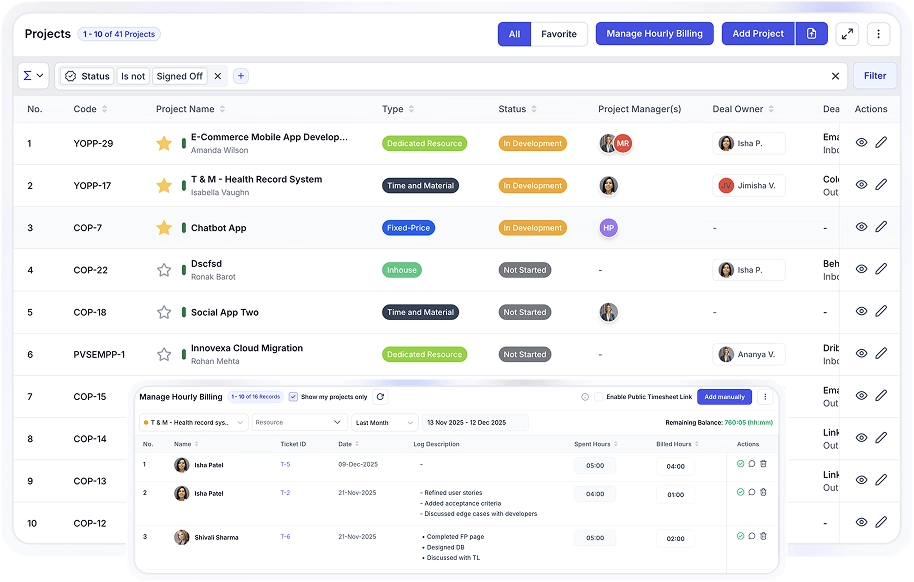Open the Last Month period dropdown
914x582 pixels.
point(385,423)
